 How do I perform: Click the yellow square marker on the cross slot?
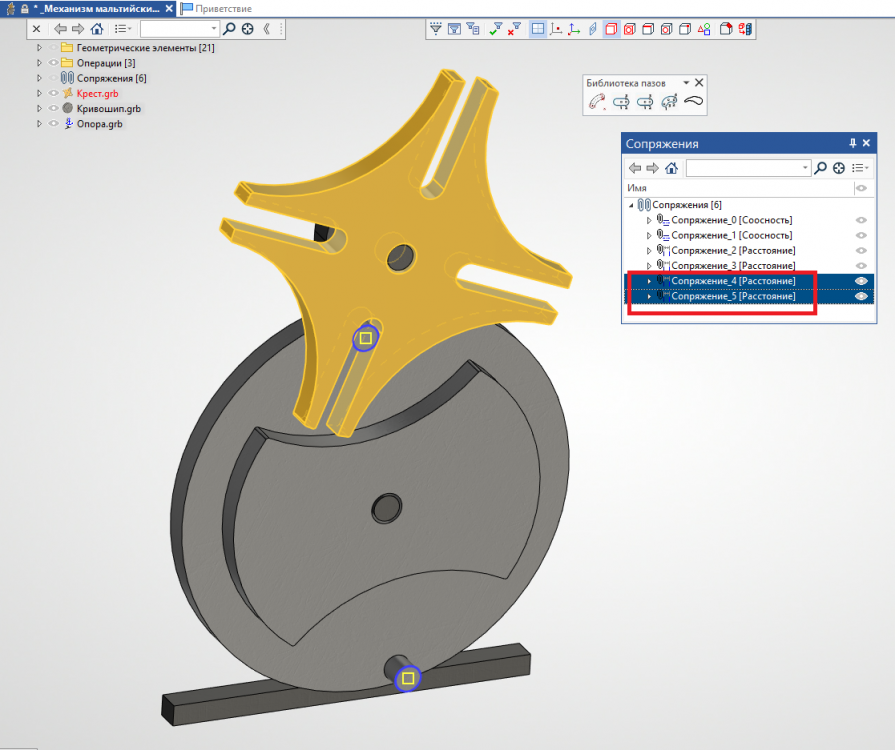[366, 339]
